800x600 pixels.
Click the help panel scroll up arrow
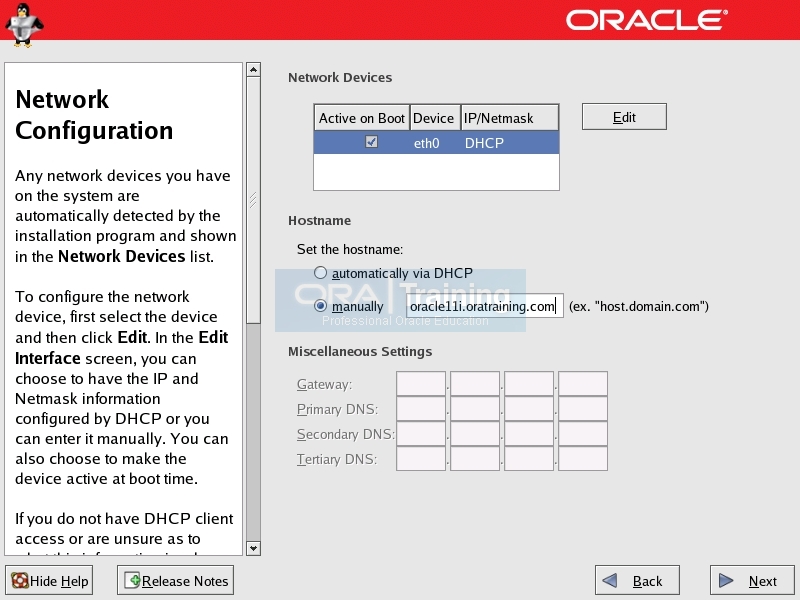[x=254, y=69]
